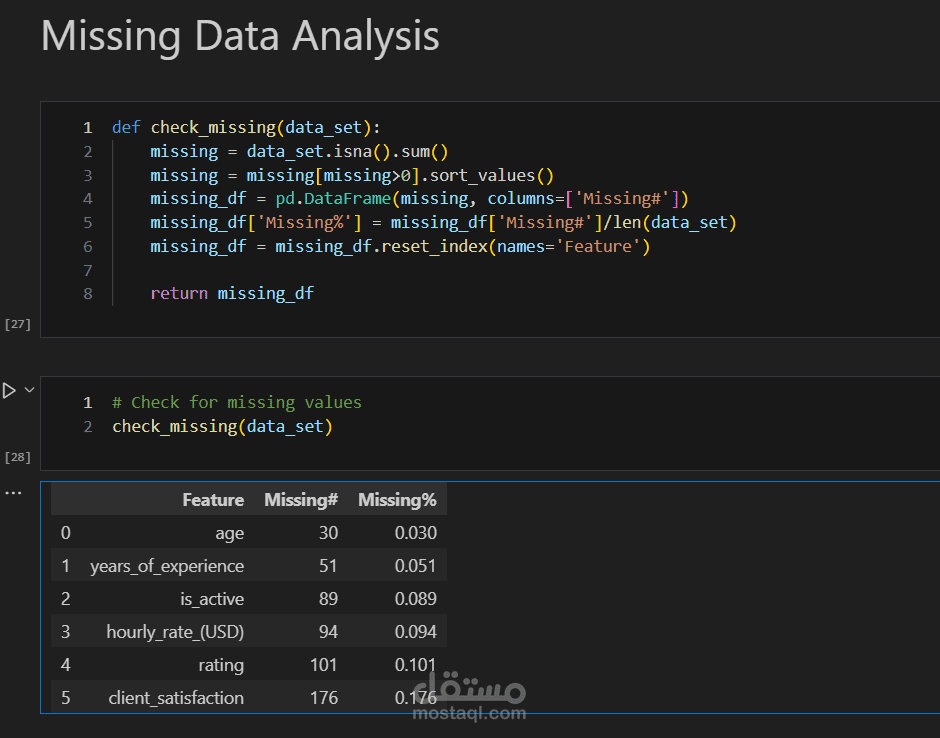Click Missing% value 0.089

coord(415,599)
